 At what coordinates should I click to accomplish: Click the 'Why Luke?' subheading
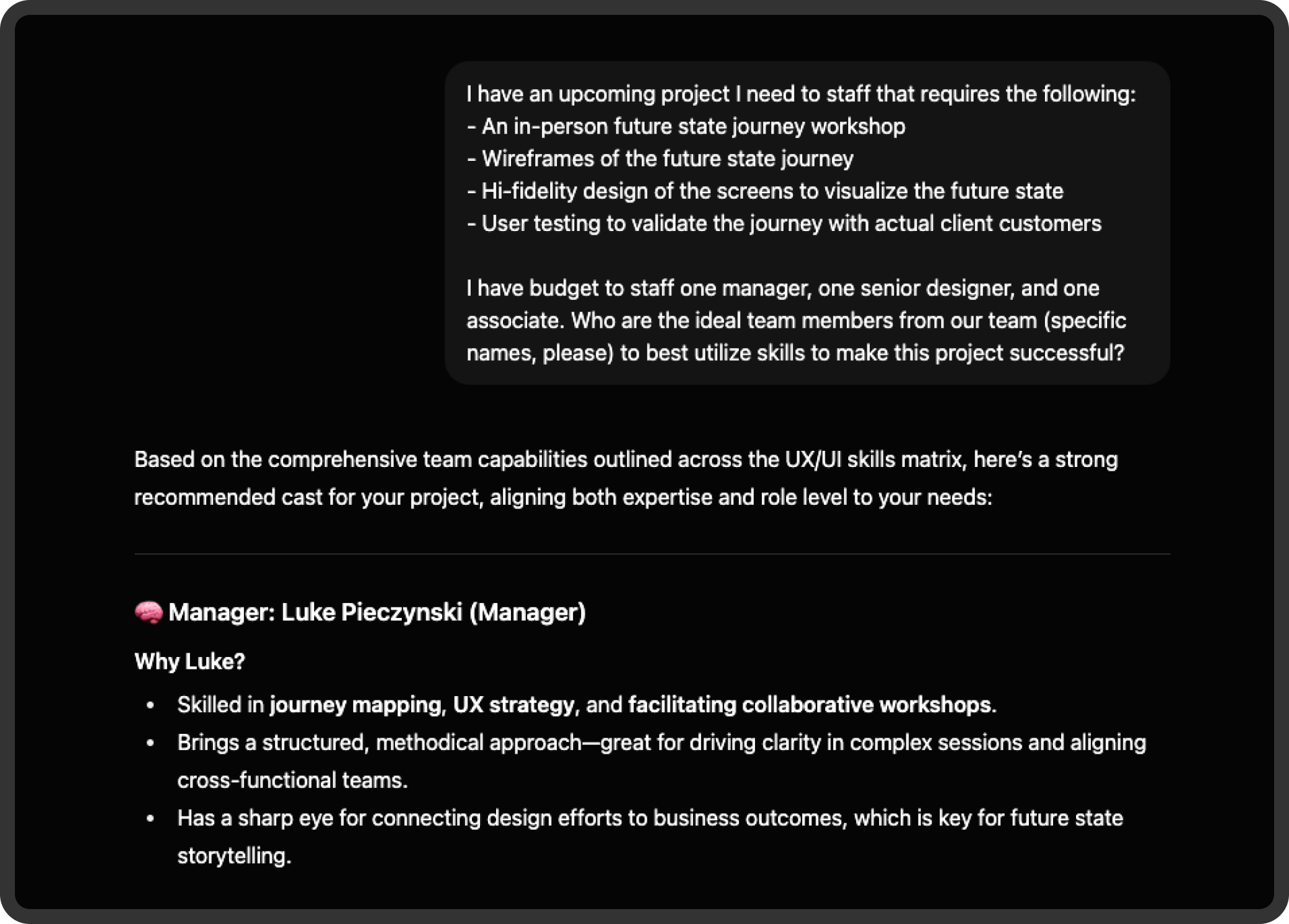pos(190,661)
